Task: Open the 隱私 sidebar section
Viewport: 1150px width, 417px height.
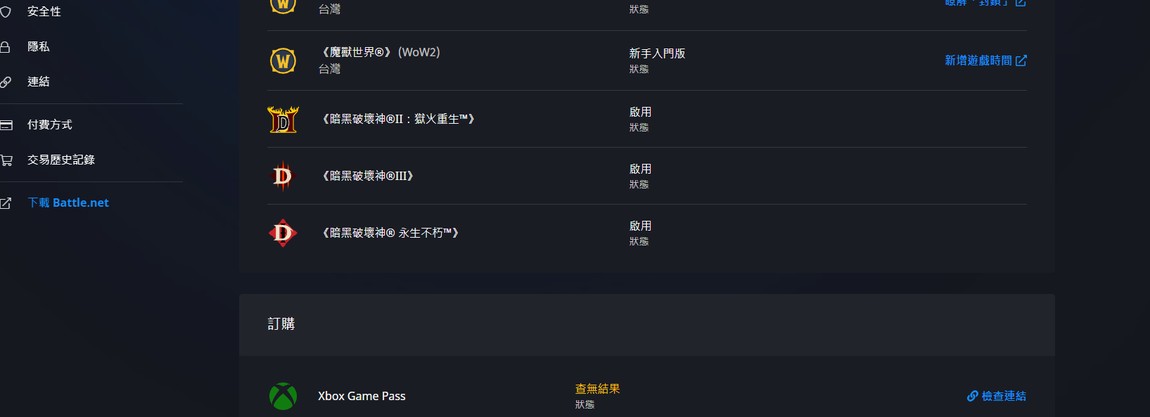Action: 38,47
